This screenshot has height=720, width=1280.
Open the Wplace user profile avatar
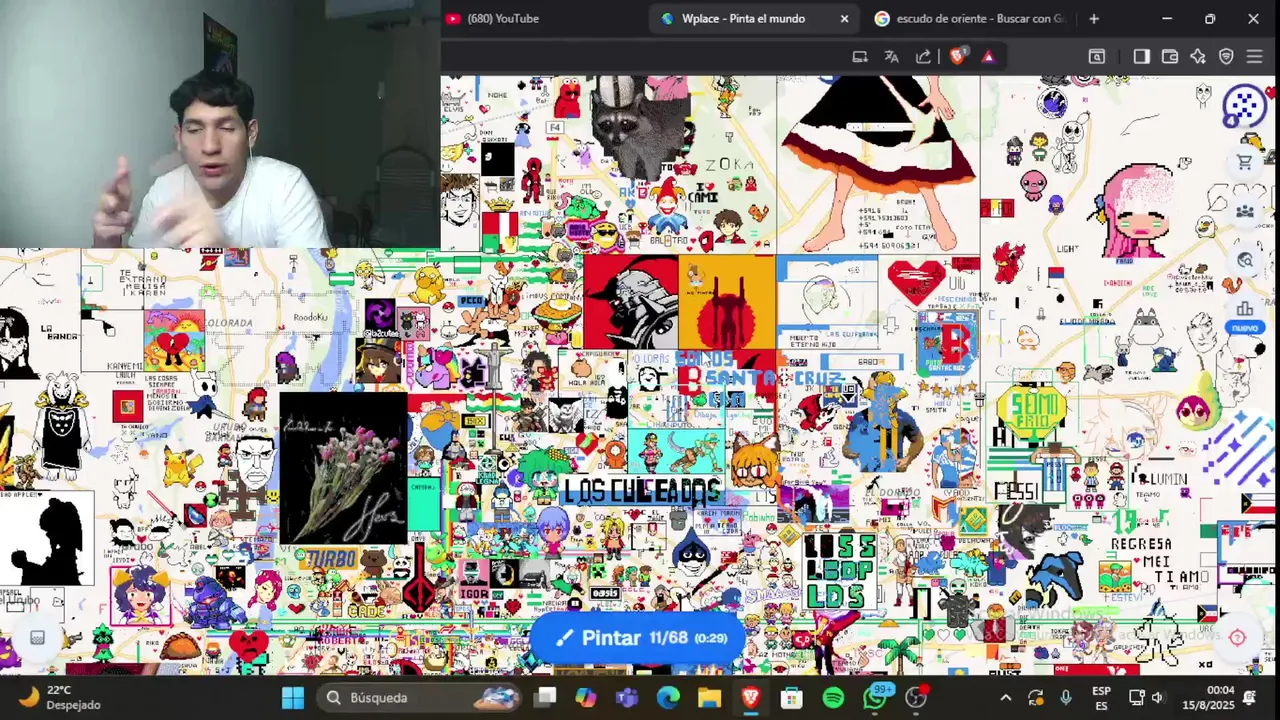point(1245,105)
